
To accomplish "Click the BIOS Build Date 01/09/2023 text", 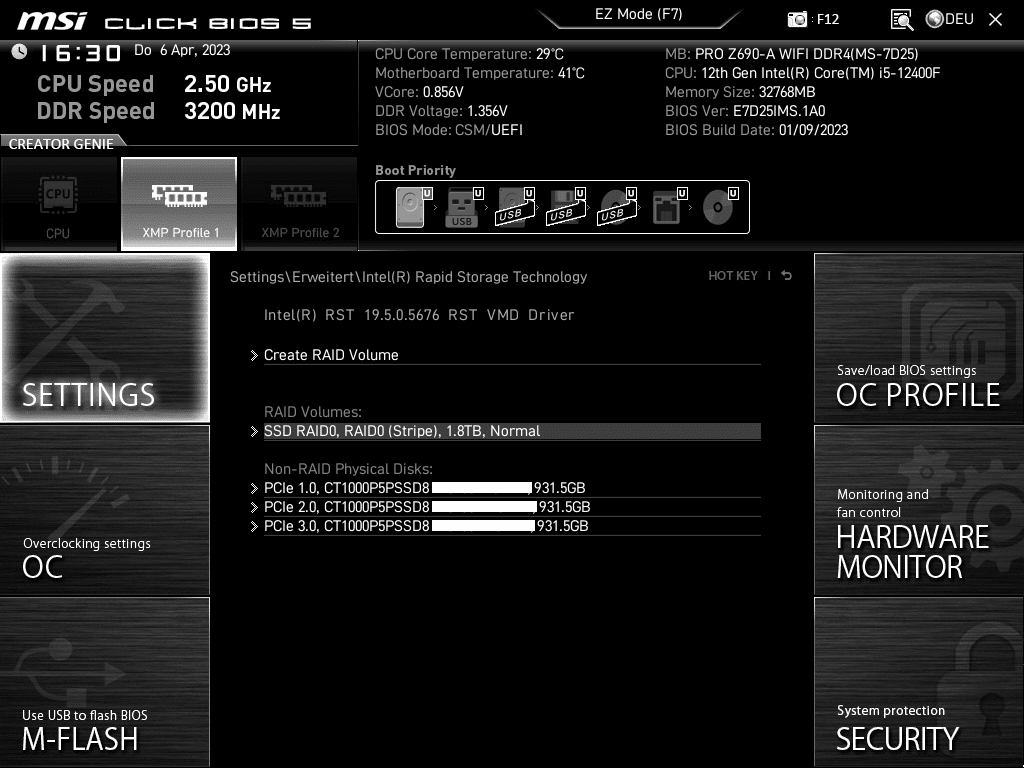I will (x=756, y=130).
